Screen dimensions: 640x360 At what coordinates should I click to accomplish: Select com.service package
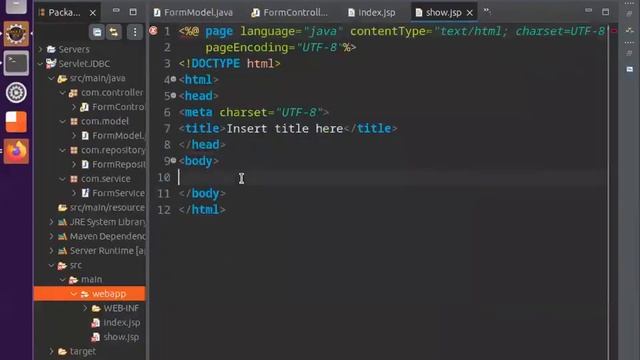click(x=100, y=179)
